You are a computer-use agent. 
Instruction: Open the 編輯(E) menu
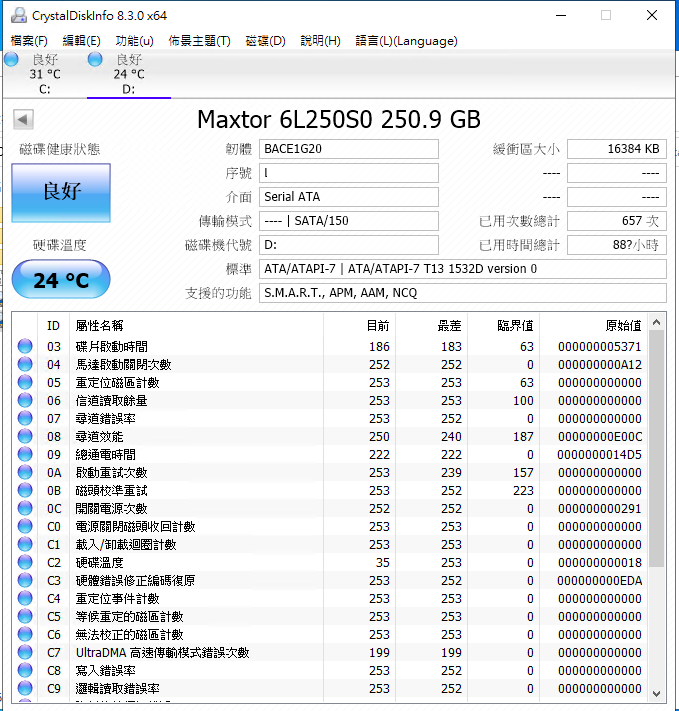coord(81,41)
